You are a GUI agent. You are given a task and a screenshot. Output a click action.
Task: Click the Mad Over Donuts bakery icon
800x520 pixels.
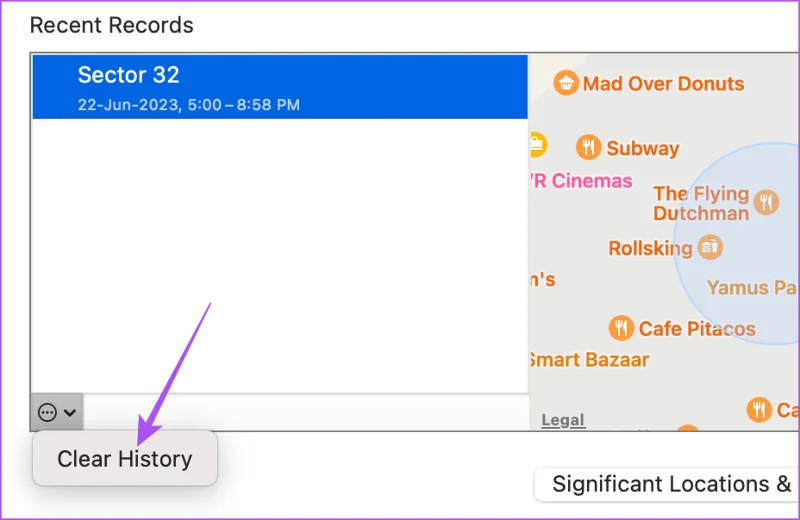point(566,83)
